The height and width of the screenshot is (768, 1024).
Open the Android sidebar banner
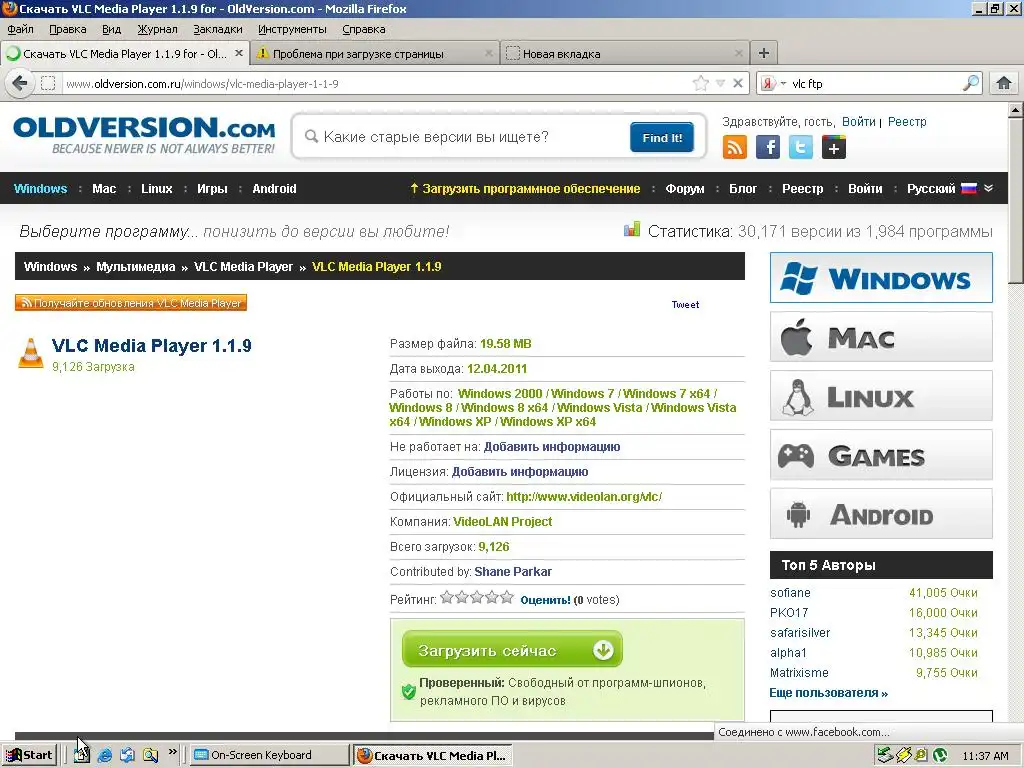[x=881, y=514]
